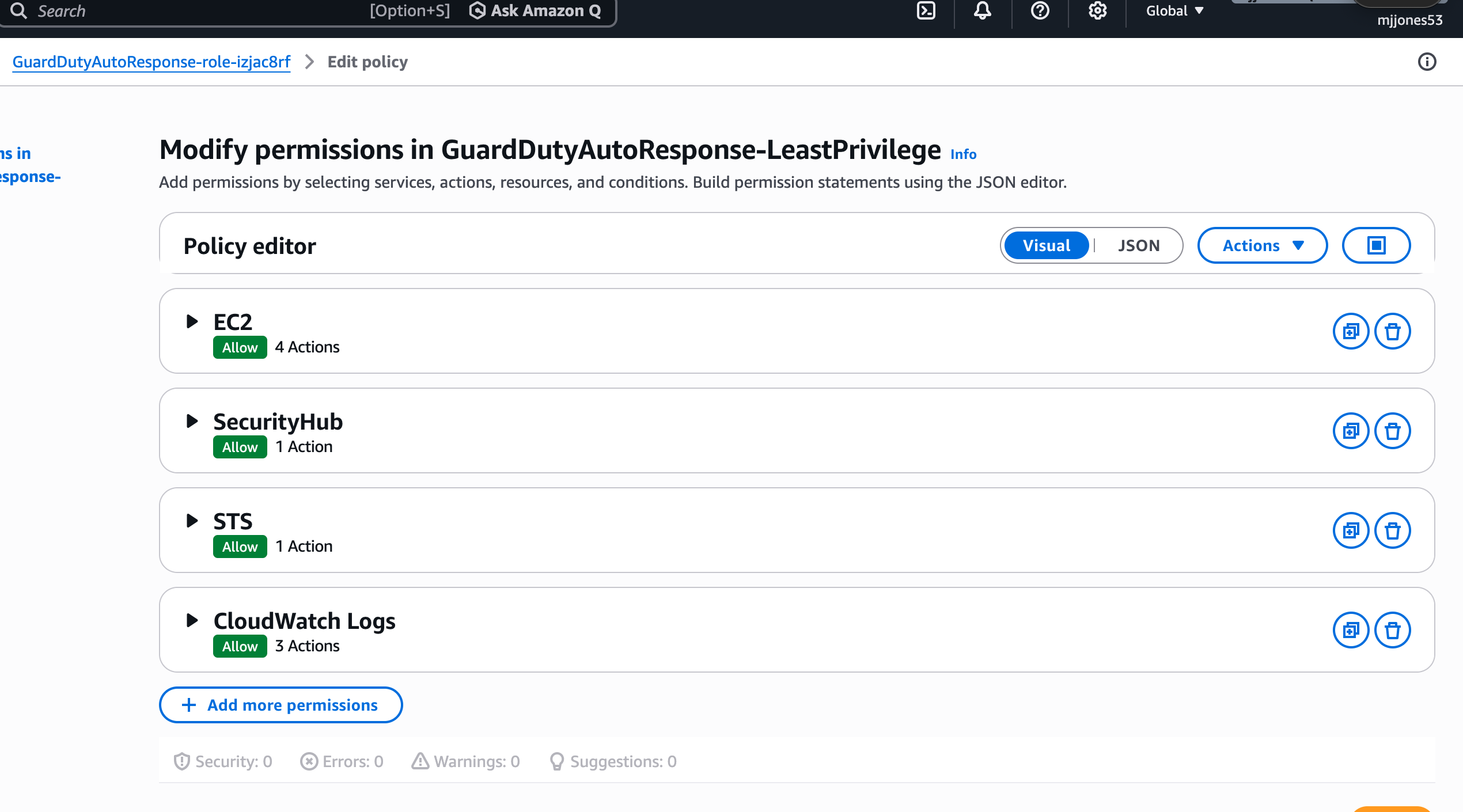Toggle full-screen policy editor view
This screenshot has width=1463, height=812.
(x=1376, y=245)
